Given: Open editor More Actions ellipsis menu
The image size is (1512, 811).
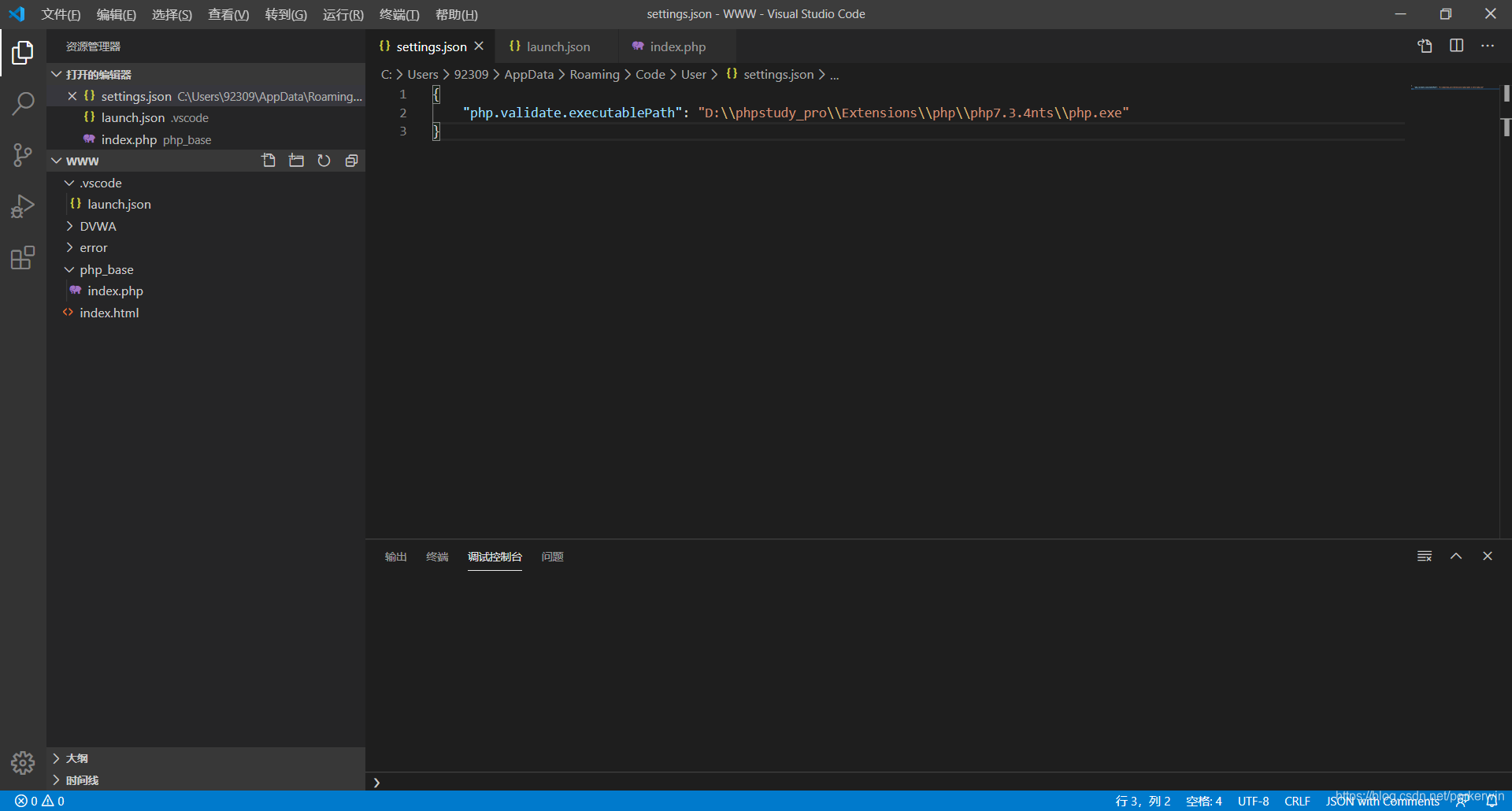Looking at the screenshot, I should click(1488, 46).
